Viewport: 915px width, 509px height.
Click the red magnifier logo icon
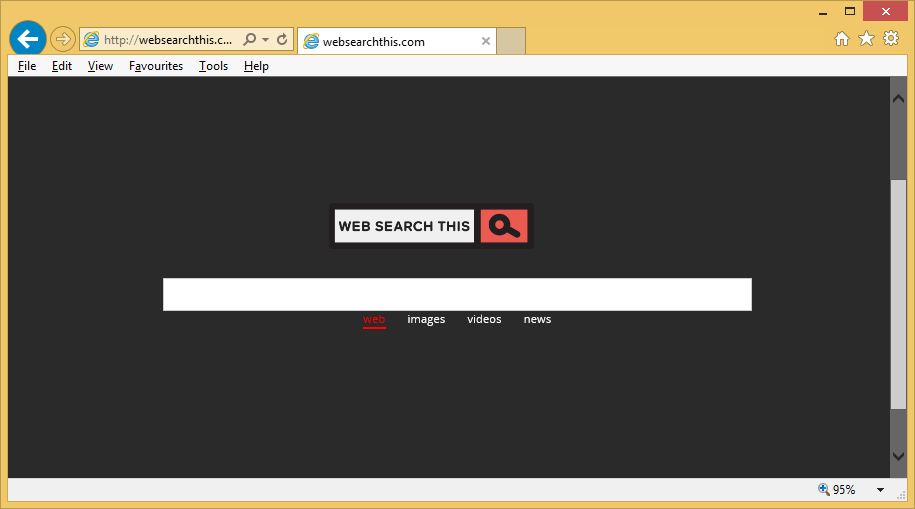tap(504, 226)
